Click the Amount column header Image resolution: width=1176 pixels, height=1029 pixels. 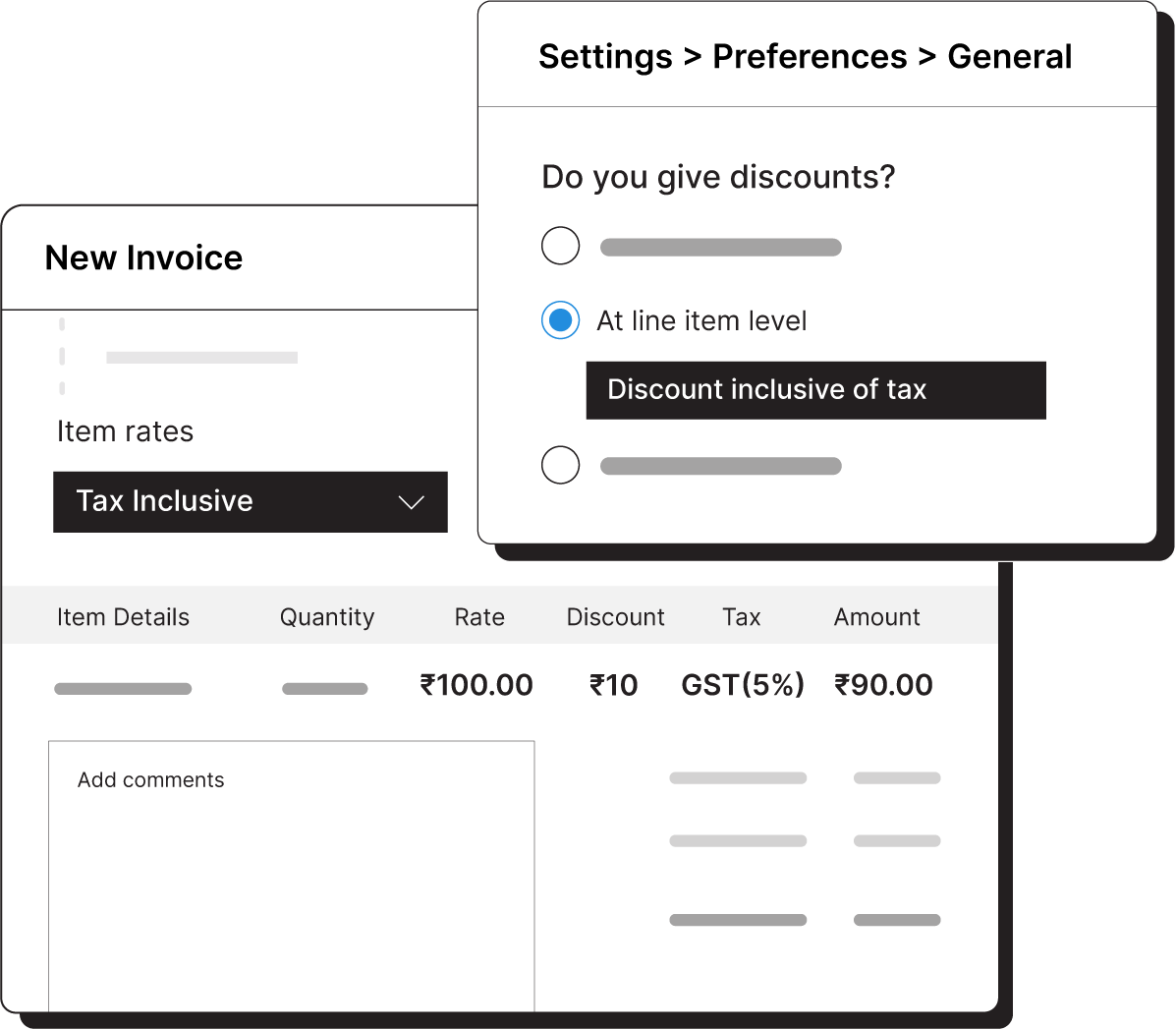(876, 617)
